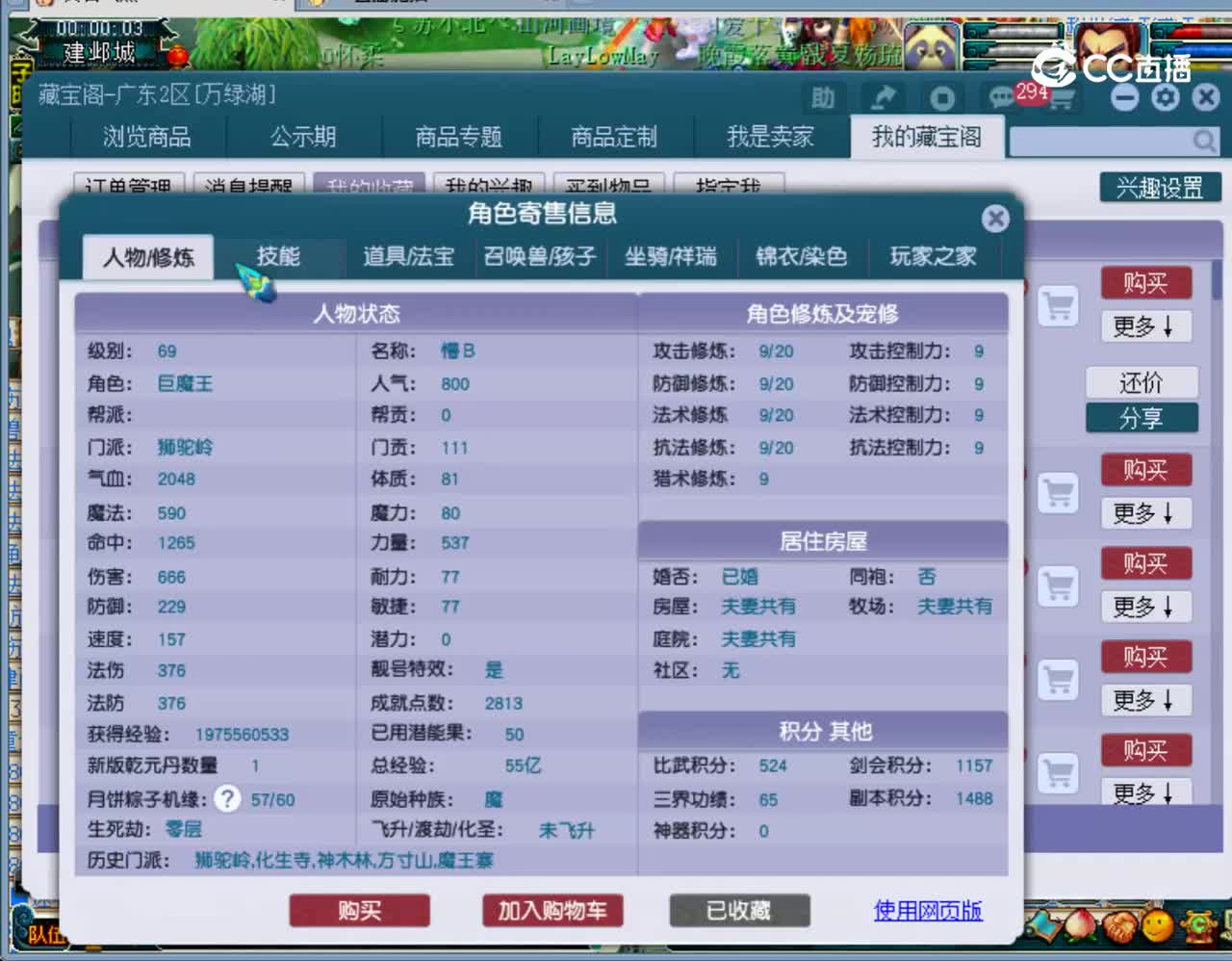Click the share arrow icon in header
This screenshot has height=961, width=1232.
pos(883,97)
